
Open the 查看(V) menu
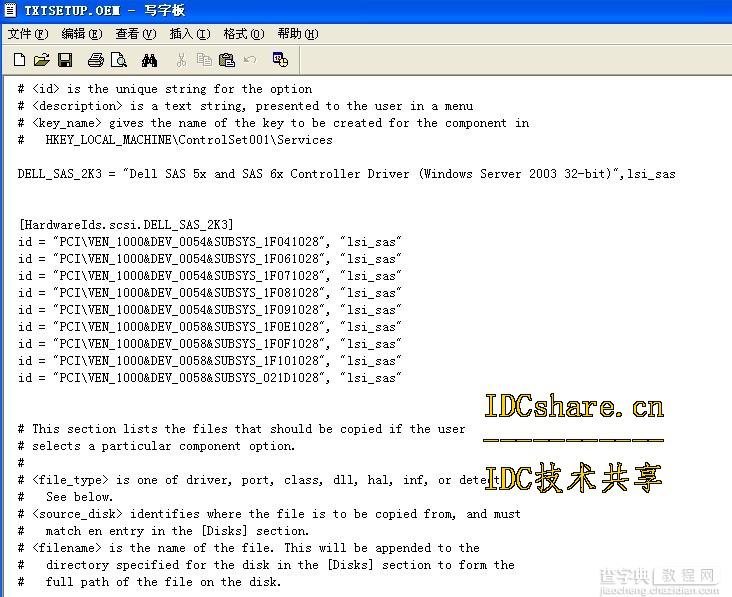pyautogui.click(x=136, y=34)
